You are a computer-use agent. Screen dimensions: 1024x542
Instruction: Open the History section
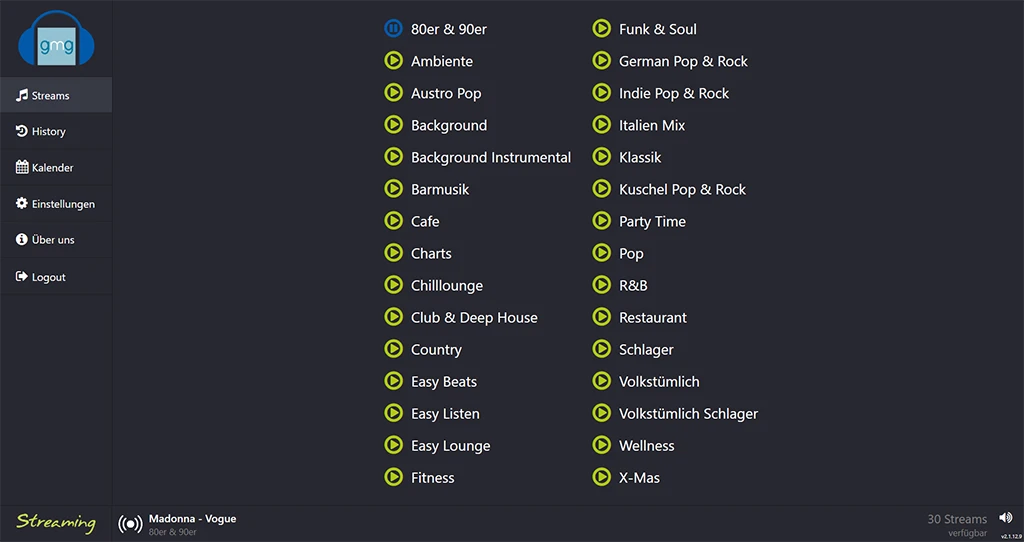tap(48, 132)
